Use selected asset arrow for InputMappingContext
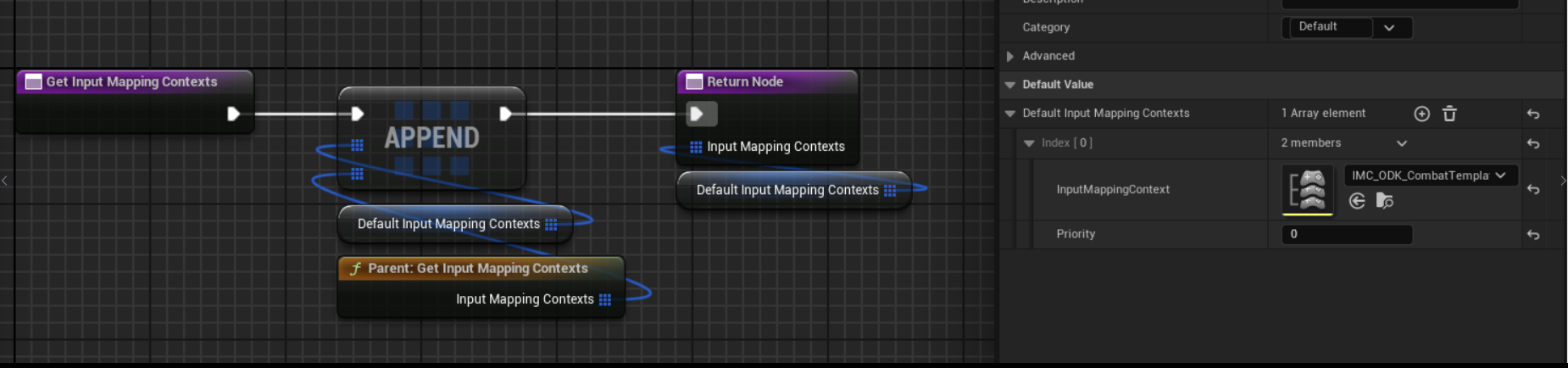The height and width of the screenshot is (368, 1568). (x=1357, y=201)
